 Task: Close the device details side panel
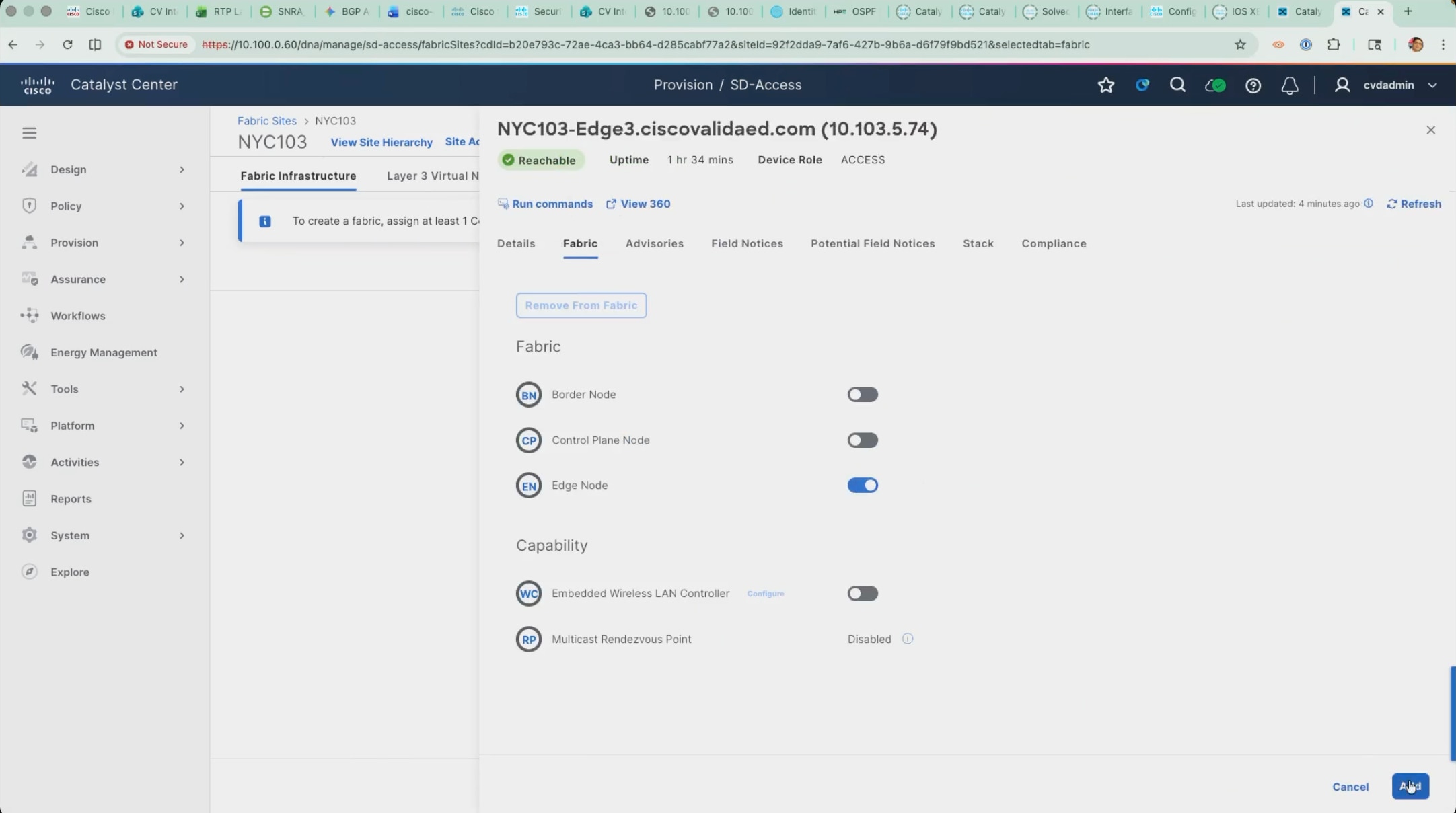[x=1431, y=130]
